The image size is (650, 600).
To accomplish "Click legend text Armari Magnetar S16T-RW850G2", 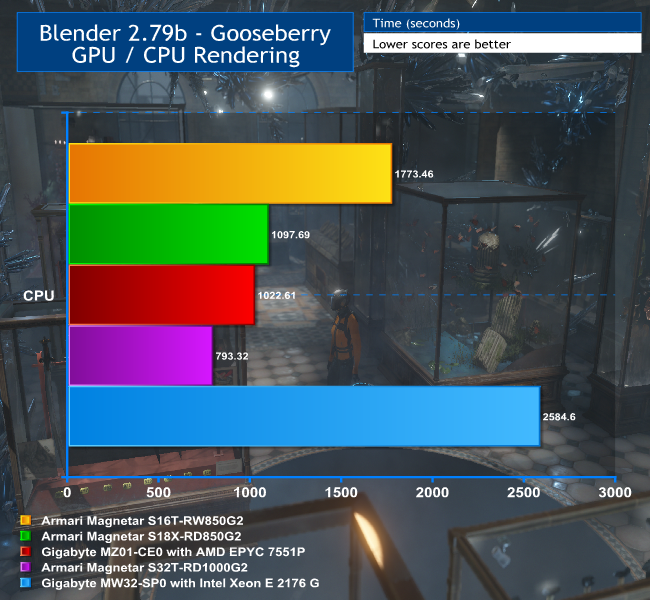I will [x=142, y=521].
